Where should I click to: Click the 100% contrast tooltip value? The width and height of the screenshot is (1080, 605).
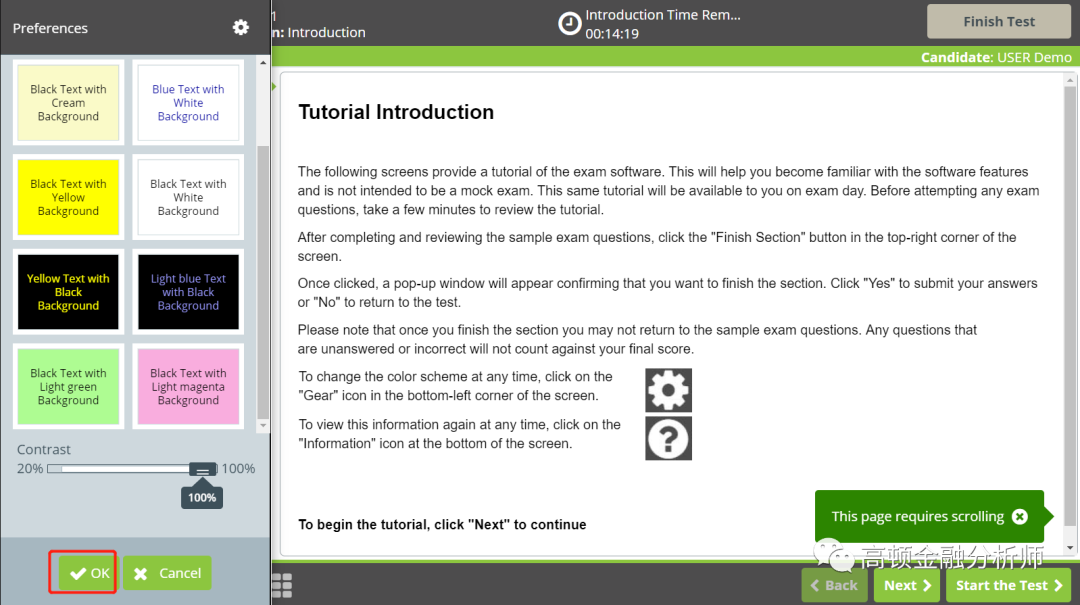[202, 498]
